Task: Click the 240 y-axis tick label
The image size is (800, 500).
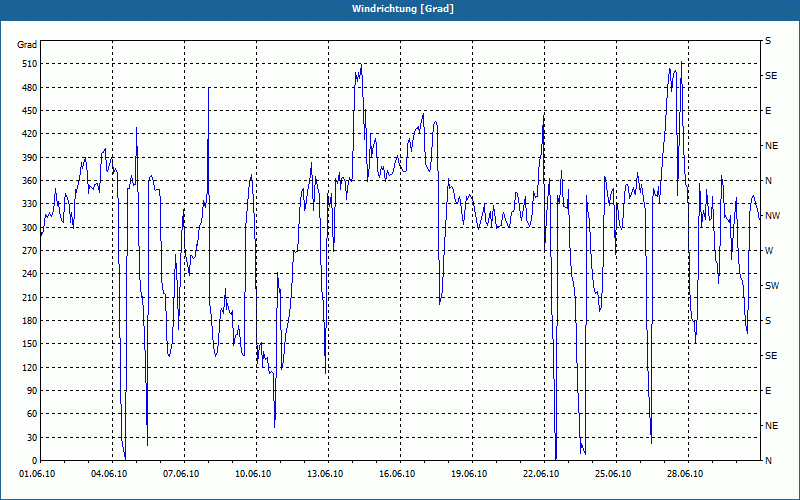Action: click(30, 274)
